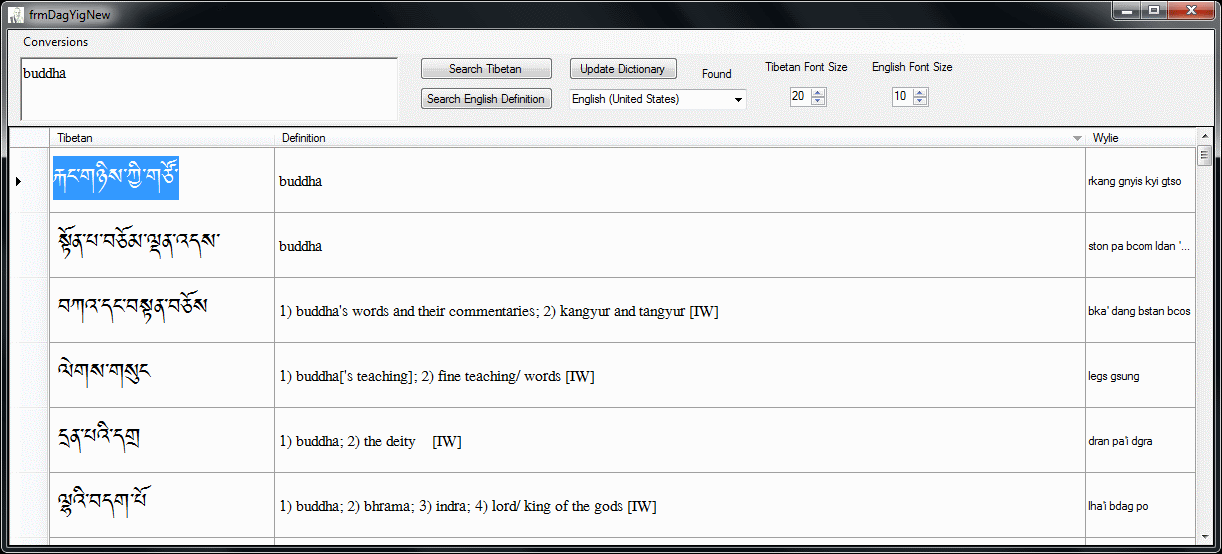Viewport: 1222px width, 554px height.
Task: Click the Definition column sort arrow
Action: (1077, 138)
